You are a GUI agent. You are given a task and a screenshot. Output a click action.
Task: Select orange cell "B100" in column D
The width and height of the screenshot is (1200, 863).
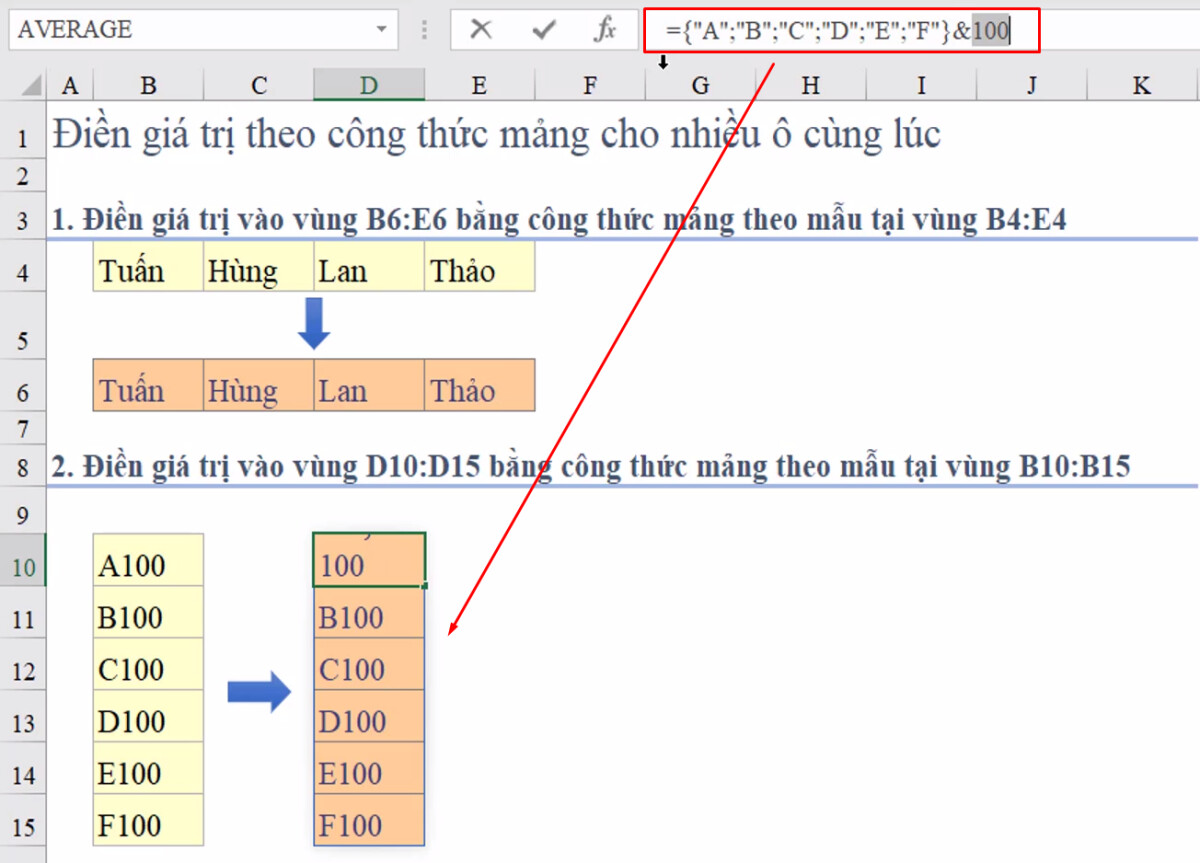[x=369, y=613]
